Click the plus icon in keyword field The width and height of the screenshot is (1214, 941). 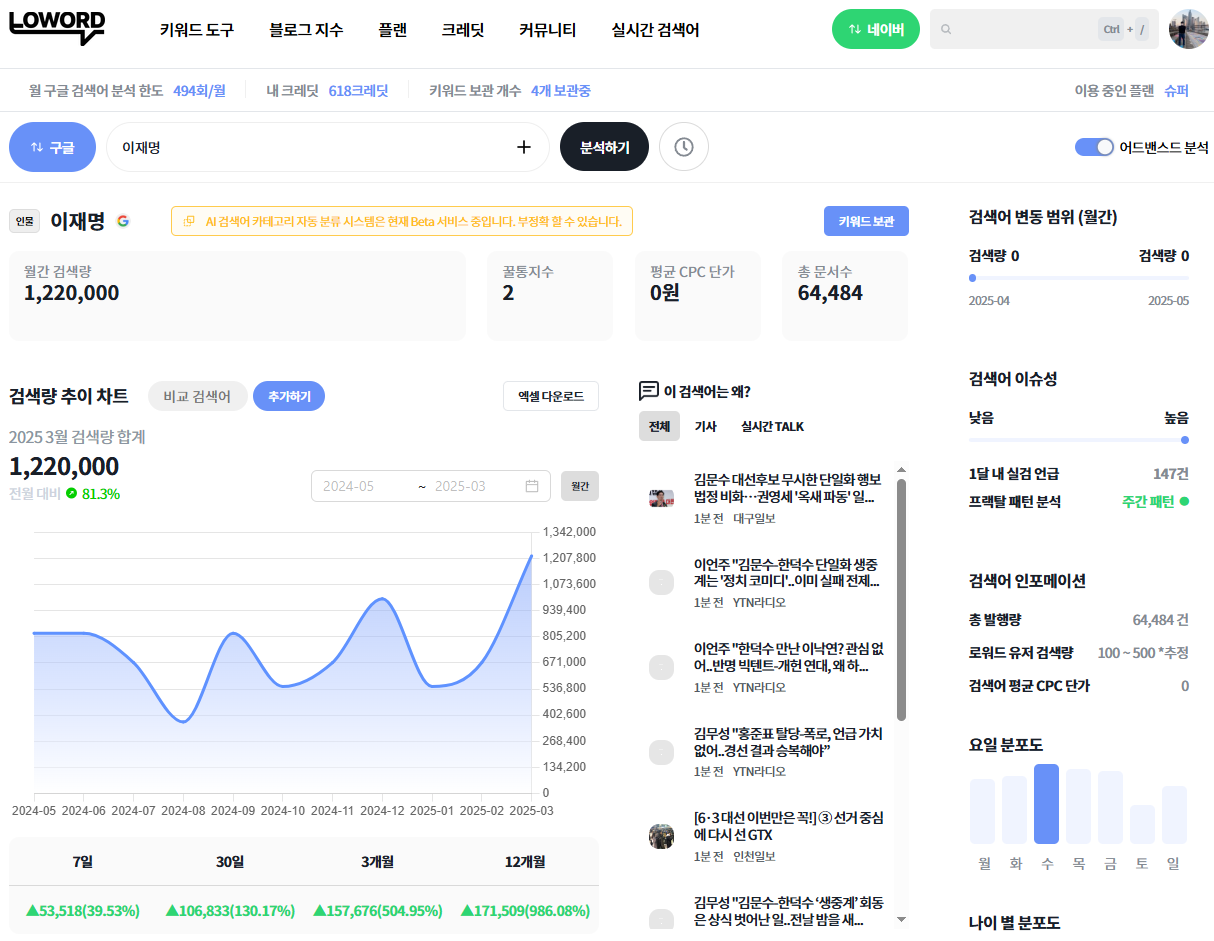pos(524,147)
